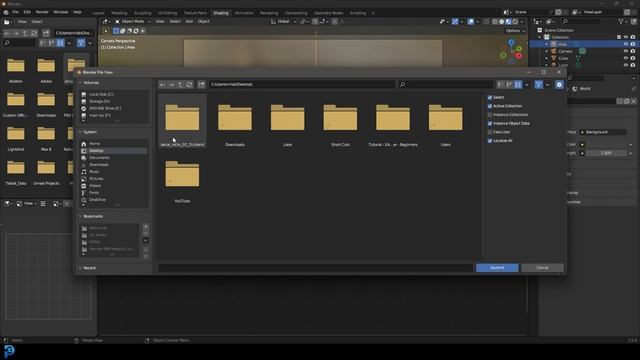Toggle viewport overlays in 3D header
640x360 pixels.
tap(471, 22)
